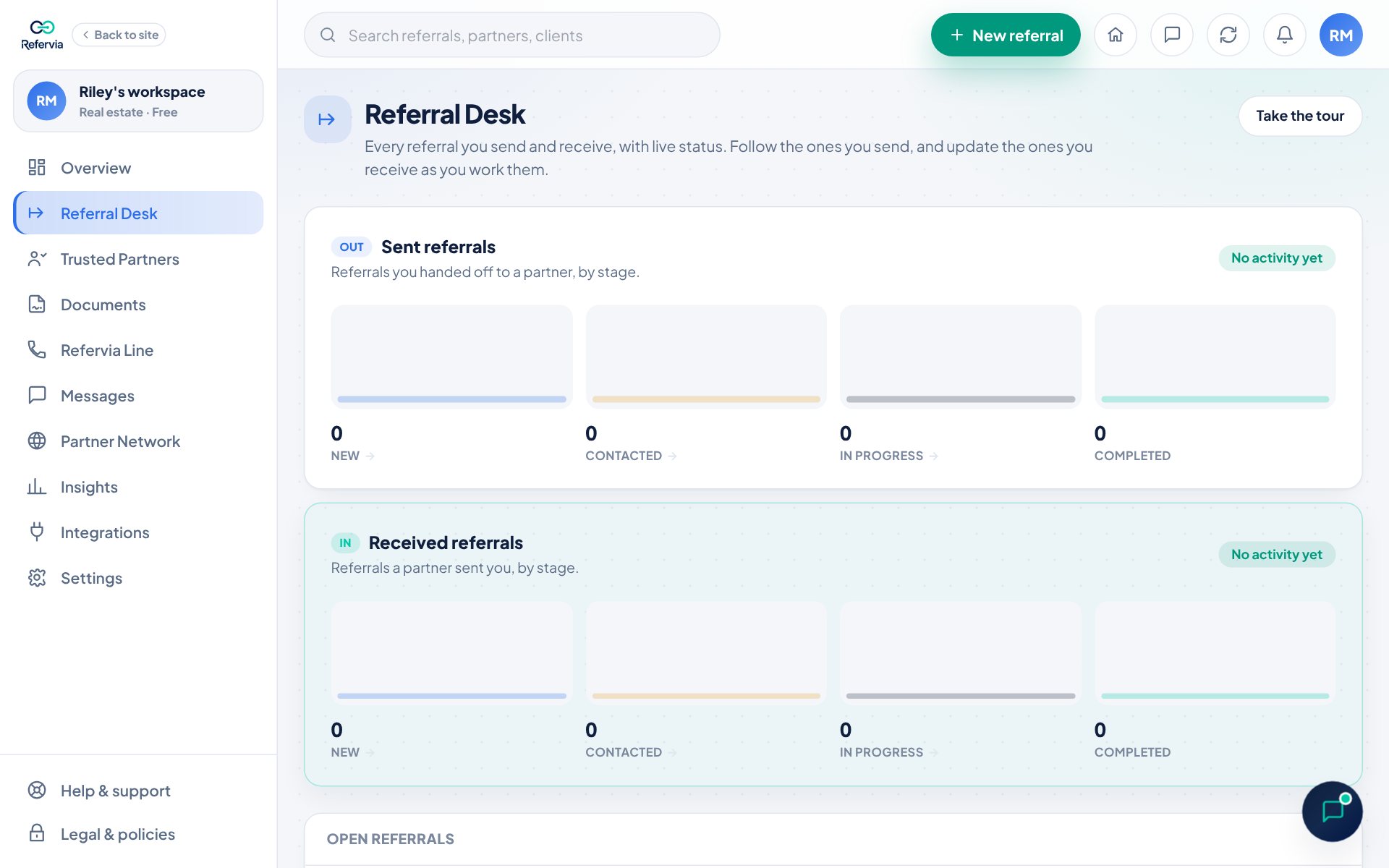
Task: Click the refresh sync icon
Action: pos(1228,35)
